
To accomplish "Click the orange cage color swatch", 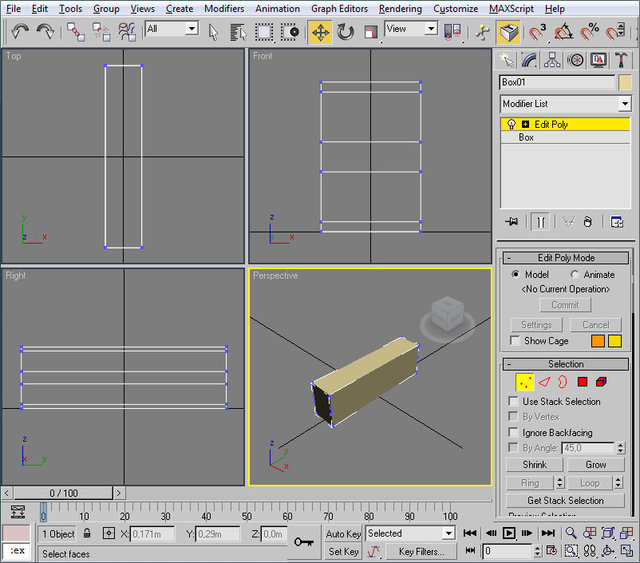I will pyautogui.click(x=598, y=341).
